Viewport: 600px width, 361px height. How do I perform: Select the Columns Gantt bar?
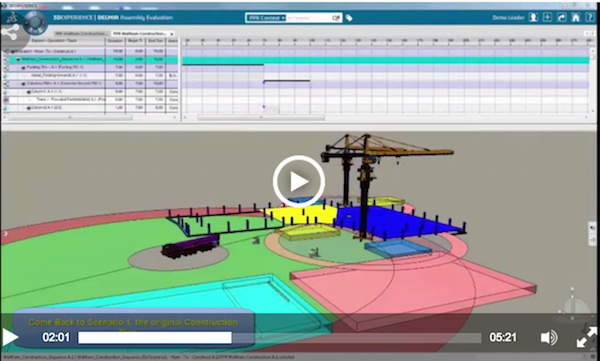click(287, 81)
